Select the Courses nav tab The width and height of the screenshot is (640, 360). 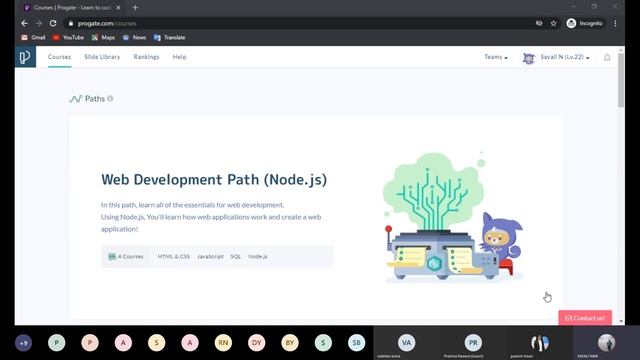59,57
